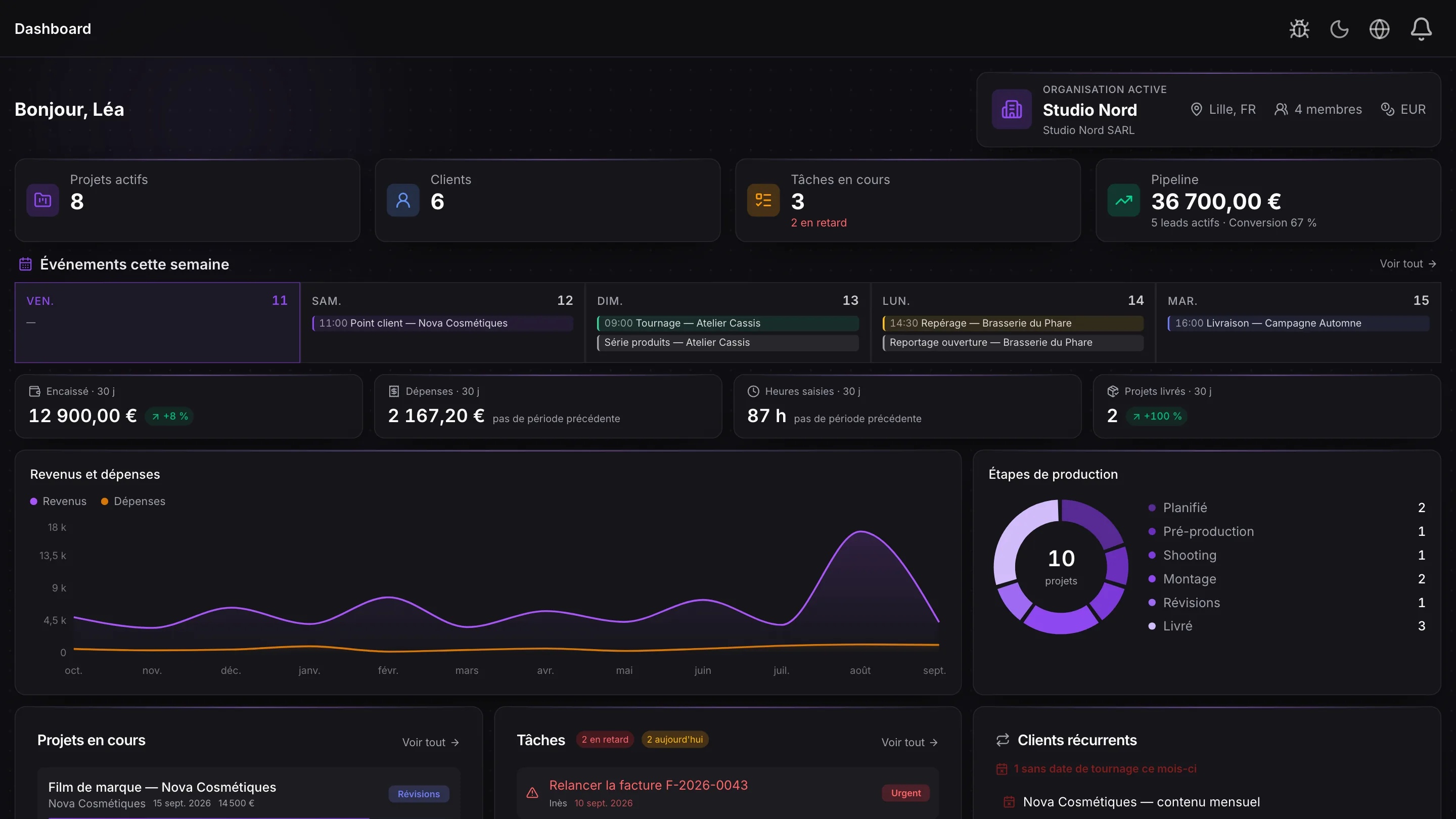Open the 09:00 Tournage Atelier Cassis event
Image resolution: width=1456 pixels, height=819 pixels.
728,324
